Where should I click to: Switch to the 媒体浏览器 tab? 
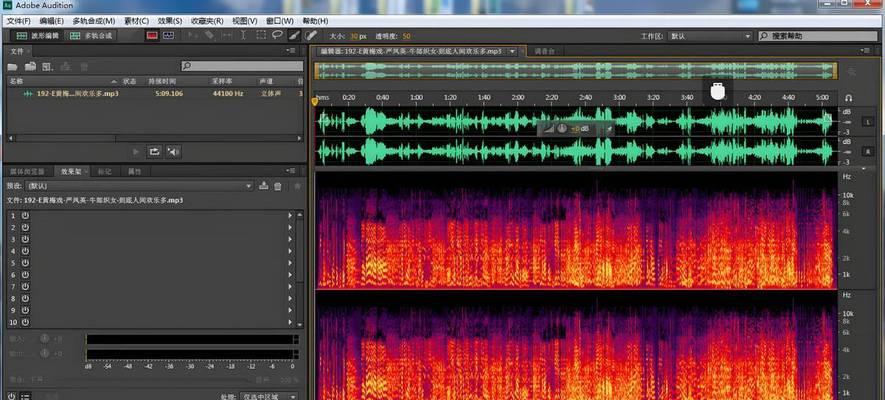[27, 171]
